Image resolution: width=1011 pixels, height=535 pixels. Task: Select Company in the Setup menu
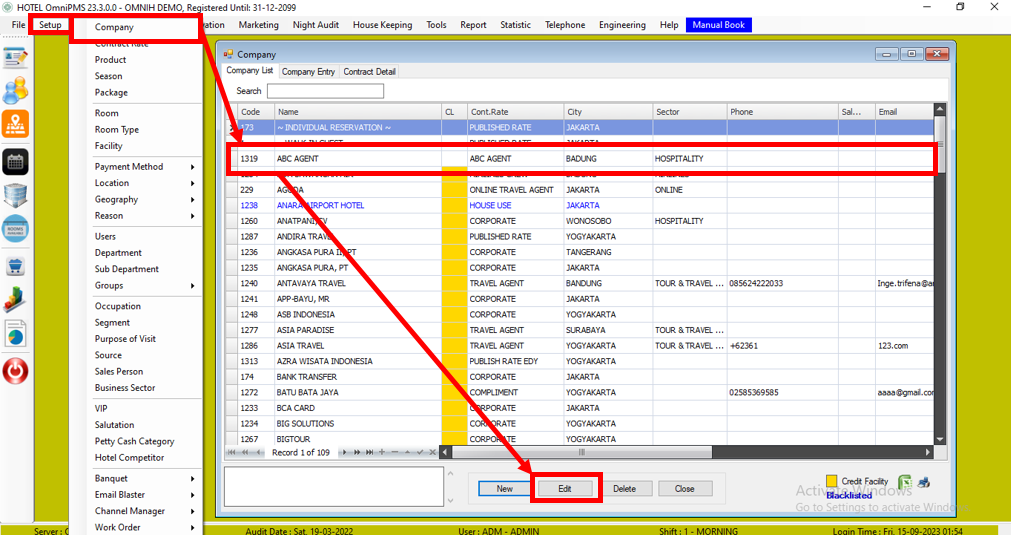(114, 27)
